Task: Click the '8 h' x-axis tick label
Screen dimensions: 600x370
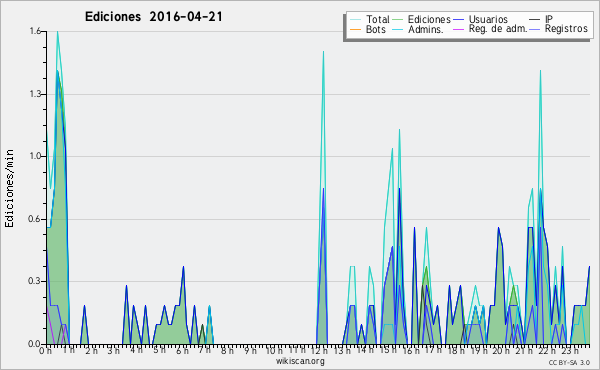Action: click(228, 351)
